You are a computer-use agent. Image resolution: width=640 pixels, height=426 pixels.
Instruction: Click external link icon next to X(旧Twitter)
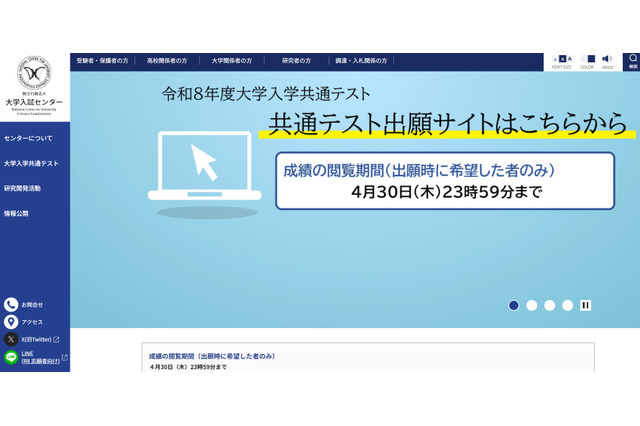pyautogui.click(x=56, y=339)
